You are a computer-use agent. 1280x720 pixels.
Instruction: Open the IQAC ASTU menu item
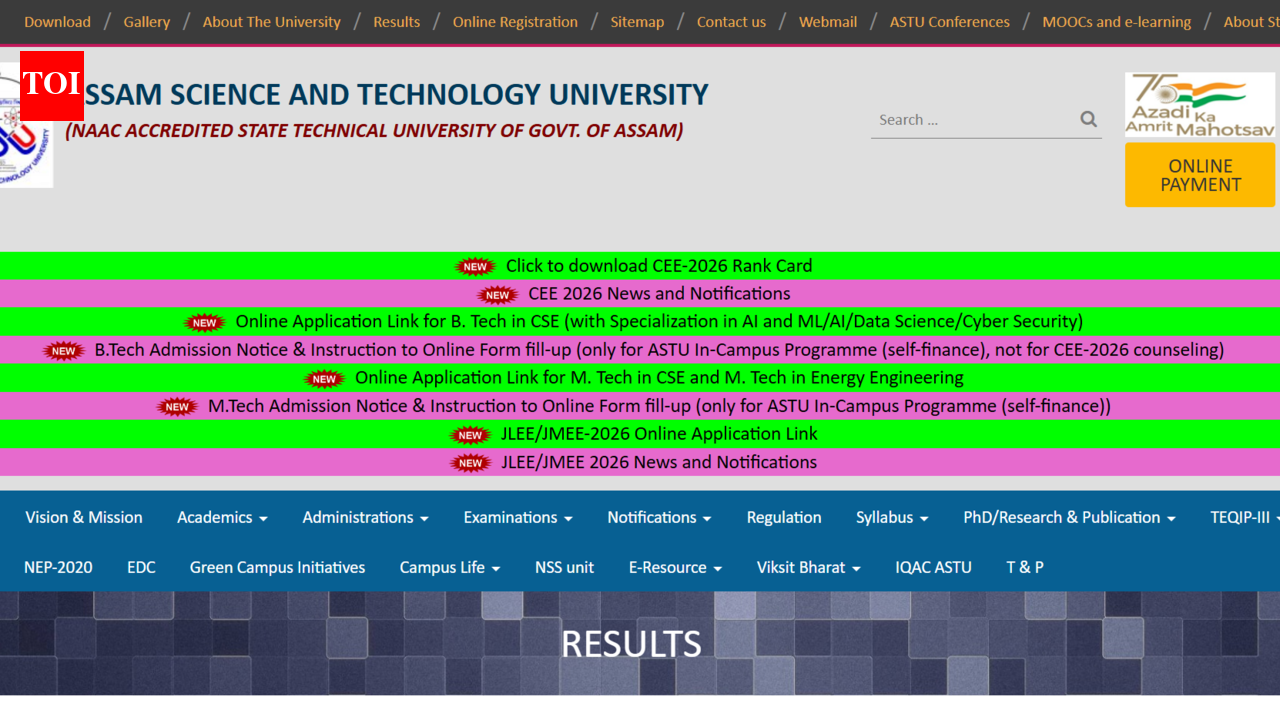click(x=933, y=567)
